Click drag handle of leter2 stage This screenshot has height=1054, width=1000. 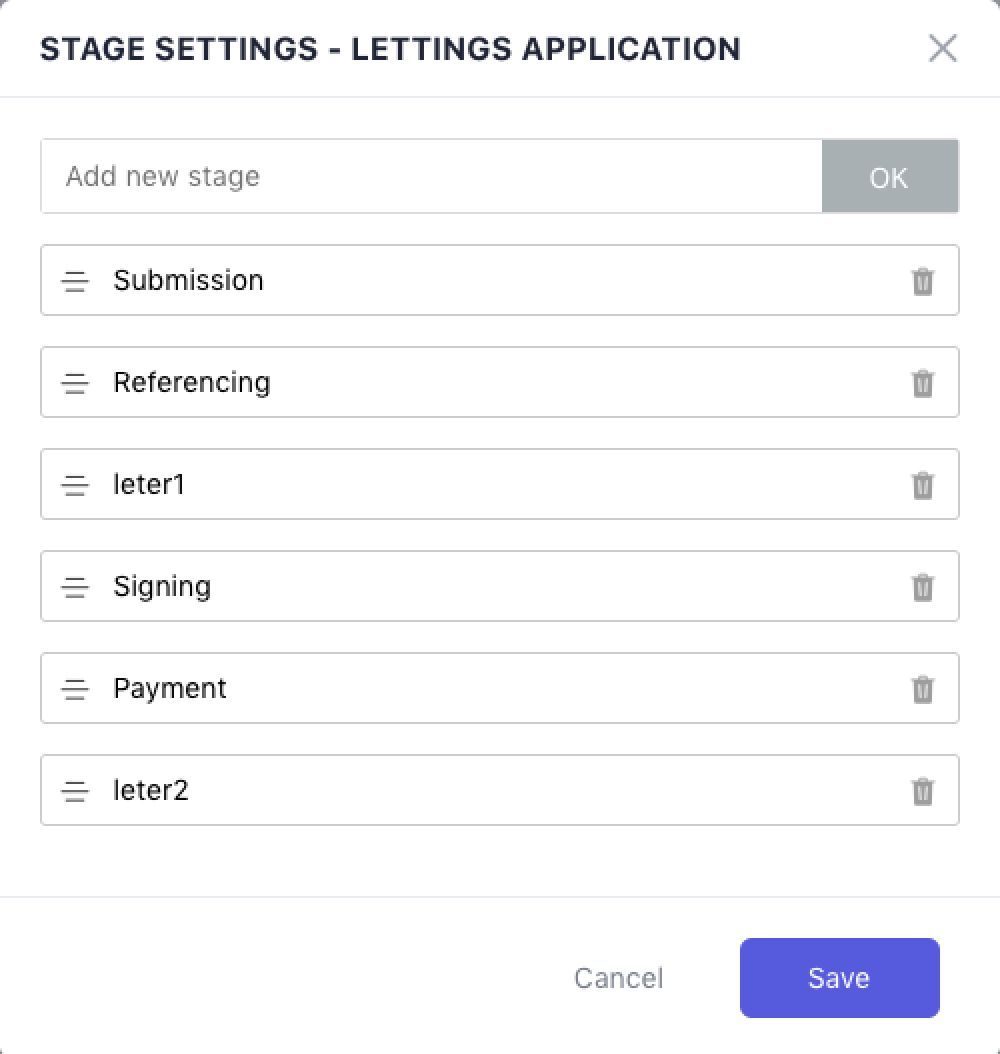[75, 791]
